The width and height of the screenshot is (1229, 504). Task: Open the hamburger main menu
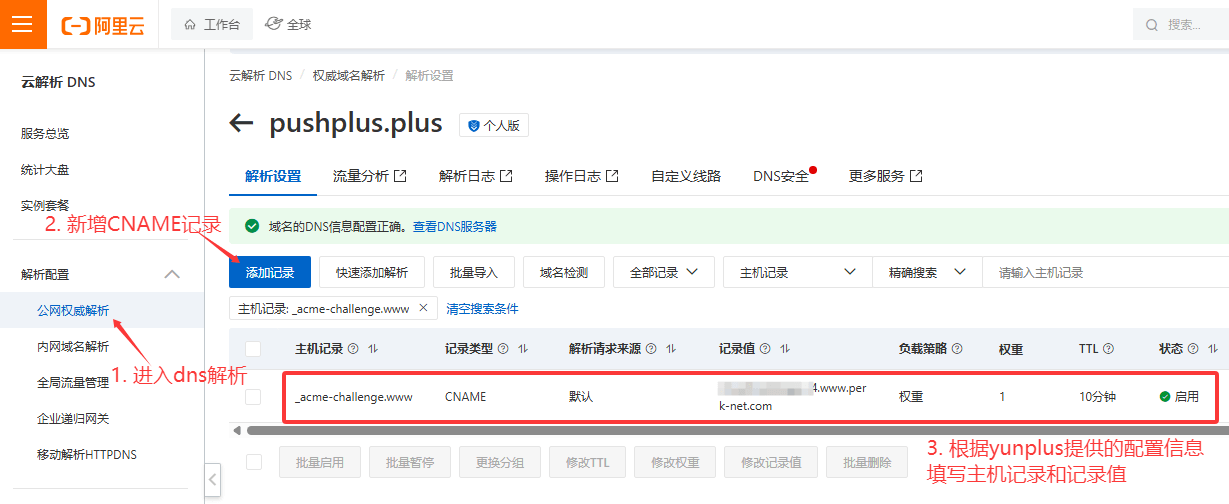pos(22,25)
